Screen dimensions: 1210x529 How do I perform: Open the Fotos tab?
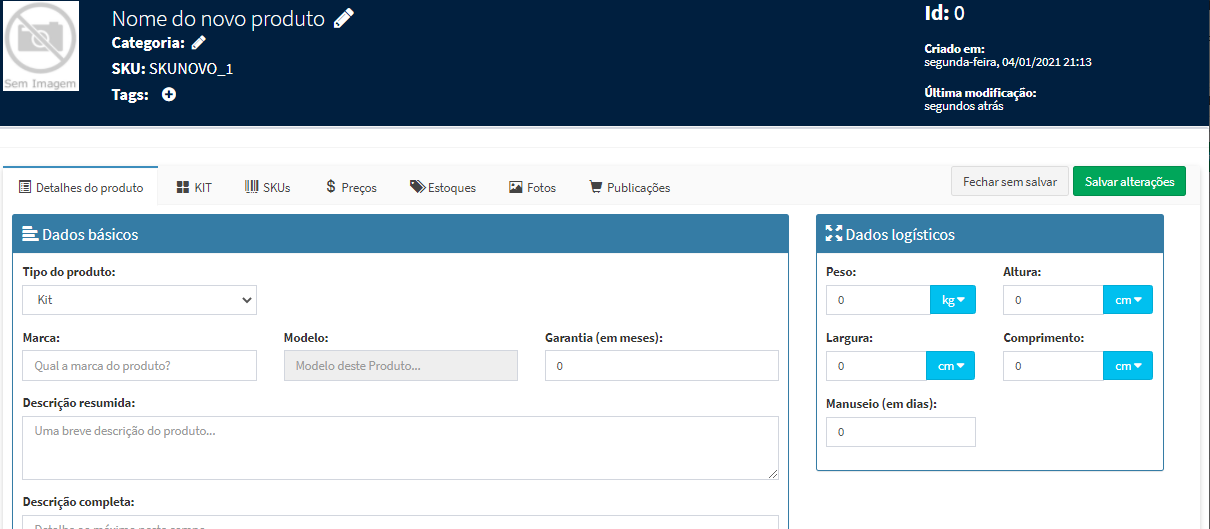coord(532,187)
